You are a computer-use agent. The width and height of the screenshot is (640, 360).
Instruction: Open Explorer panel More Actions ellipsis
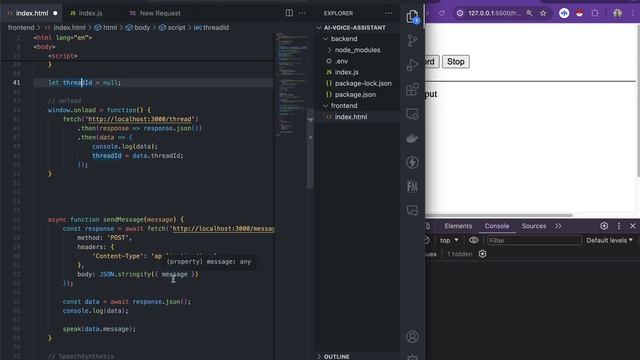click(x=388, y=13)
